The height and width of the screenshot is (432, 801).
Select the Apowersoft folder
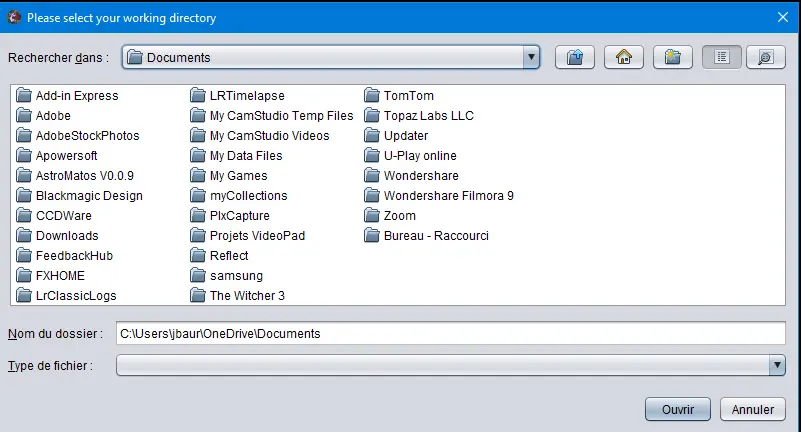[x=57, y=155]
